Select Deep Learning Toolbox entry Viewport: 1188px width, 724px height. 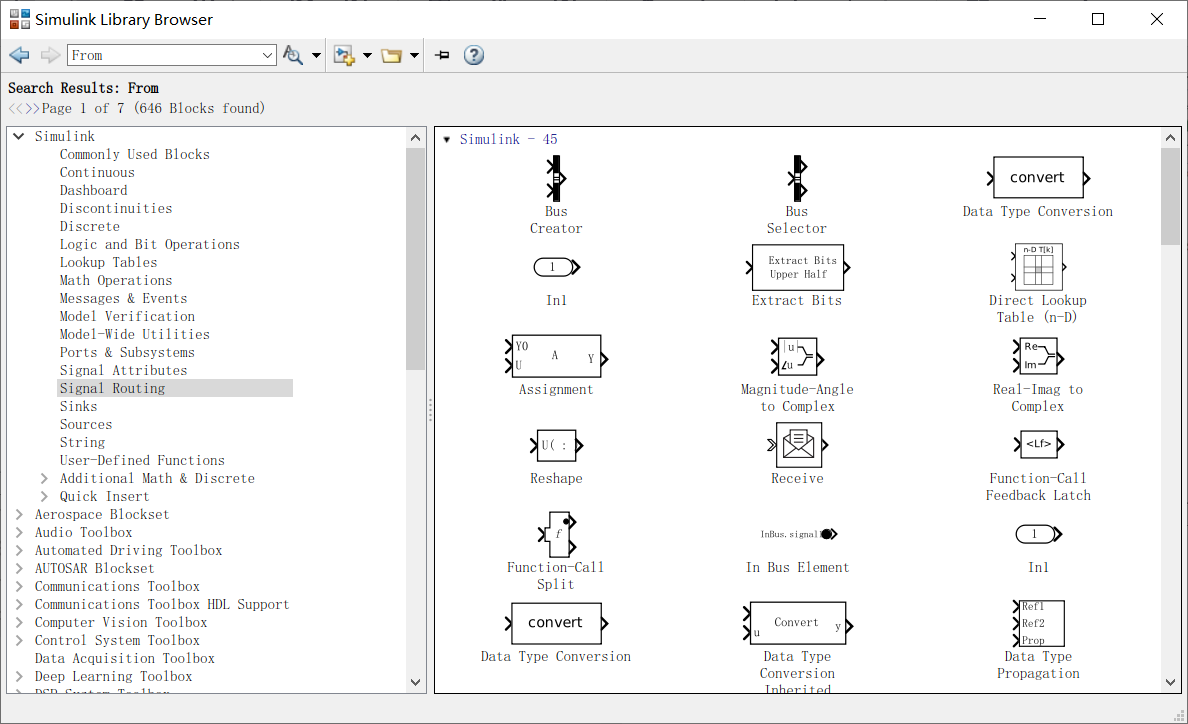pos(113,677)
